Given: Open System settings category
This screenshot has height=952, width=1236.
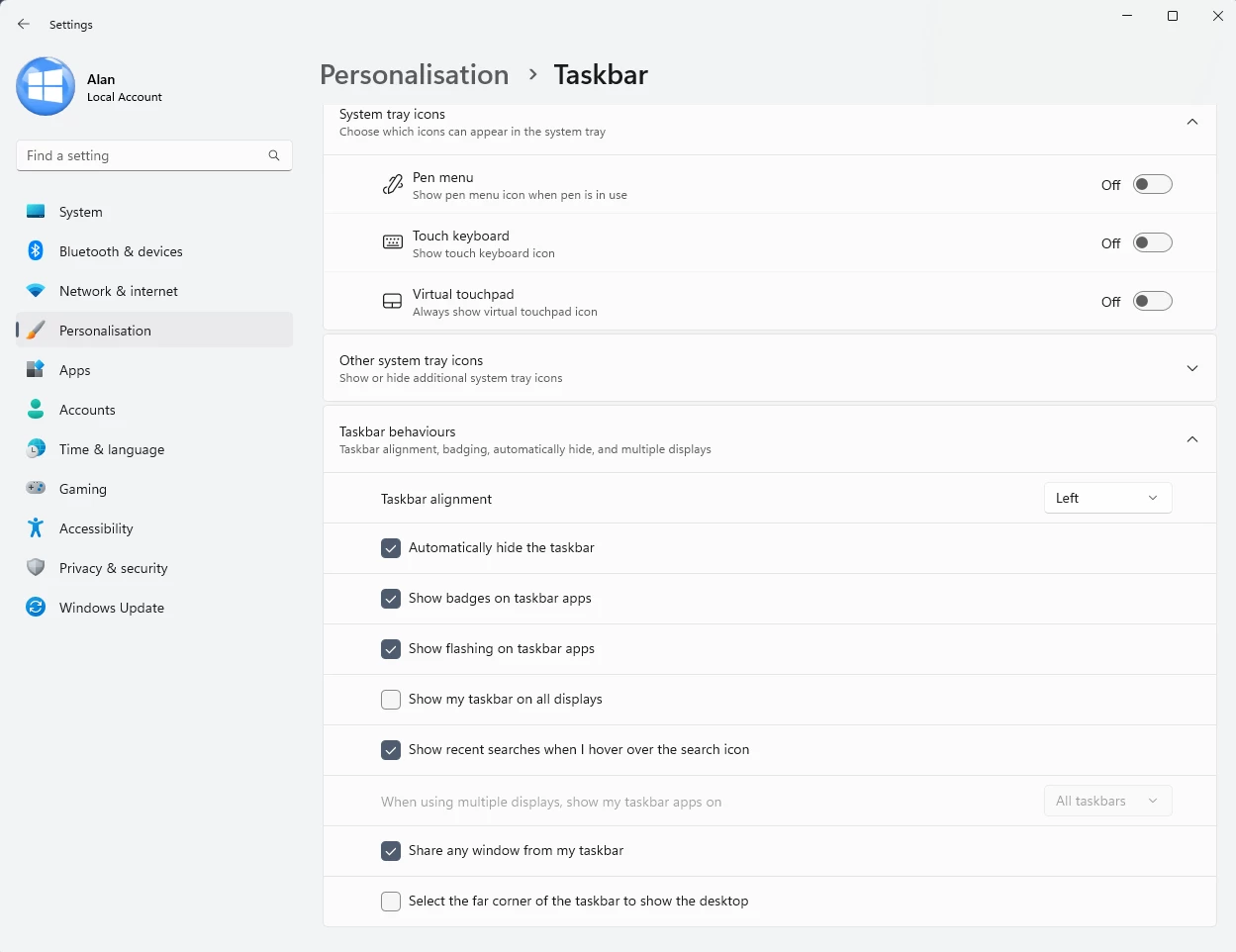Looking at the screenshot, I should tap(154, 212).
